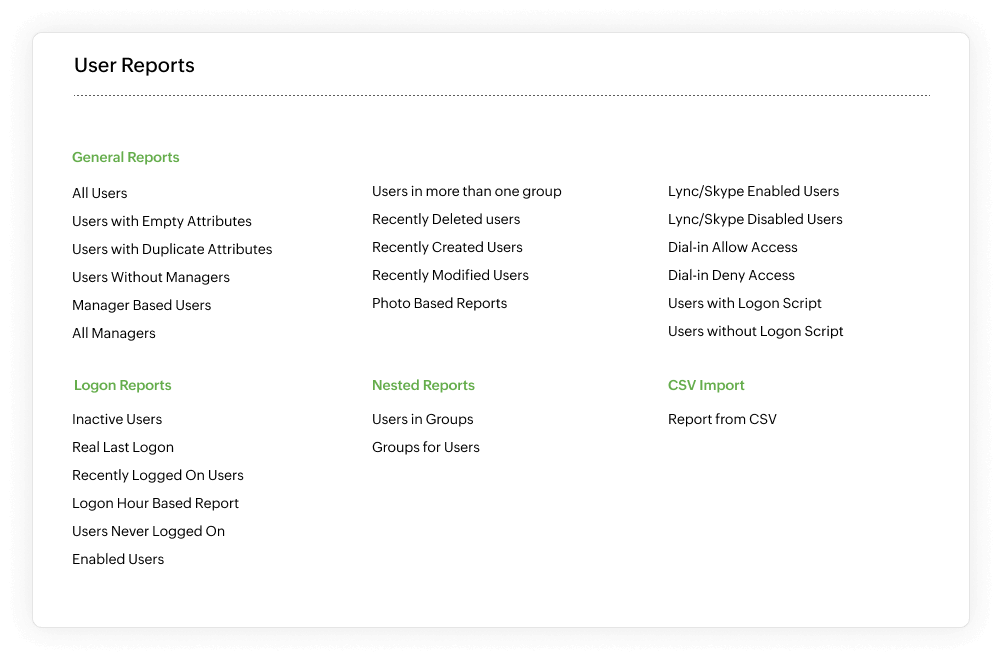
Task: Check the Recently Deleted users report
Action: [x=446, y=219]
